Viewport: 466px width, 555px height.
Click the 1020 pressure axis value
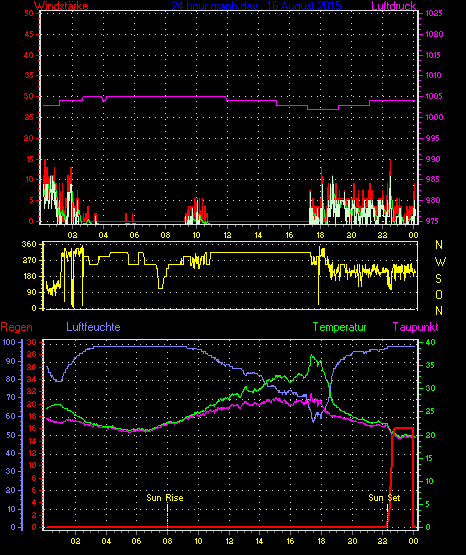(x=434, y=34)
